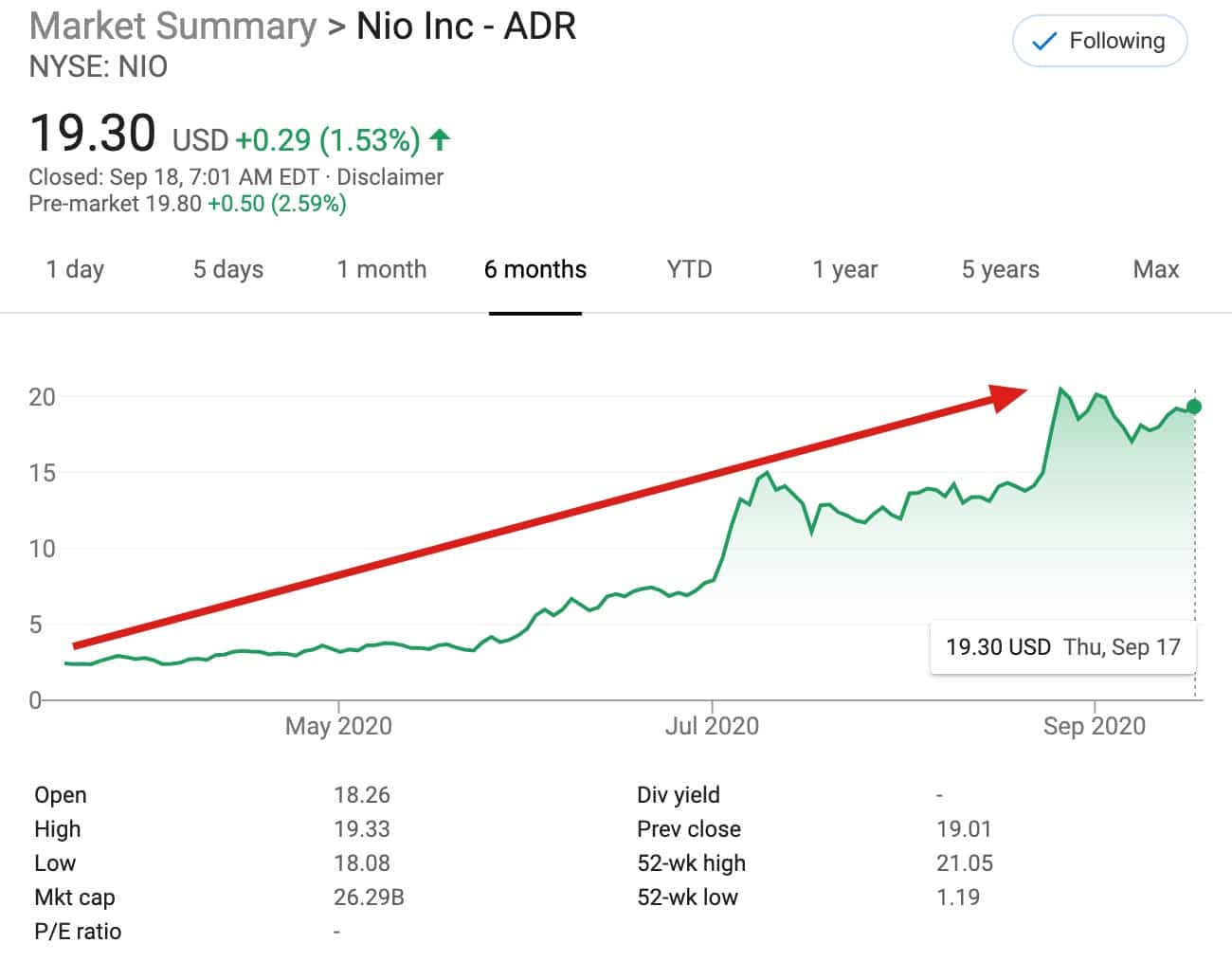Open the YTD chart tab

click(x=689, y=269)
